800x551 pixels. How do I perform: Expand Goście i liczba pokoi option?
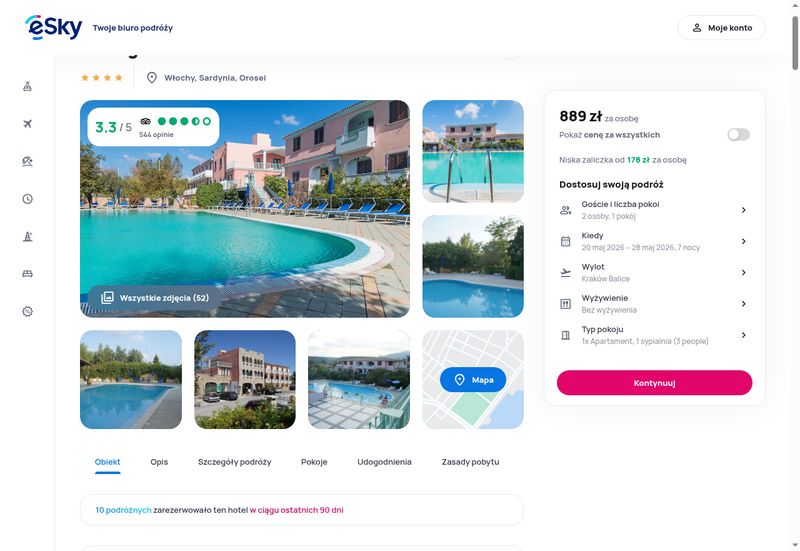click(654, 210)
